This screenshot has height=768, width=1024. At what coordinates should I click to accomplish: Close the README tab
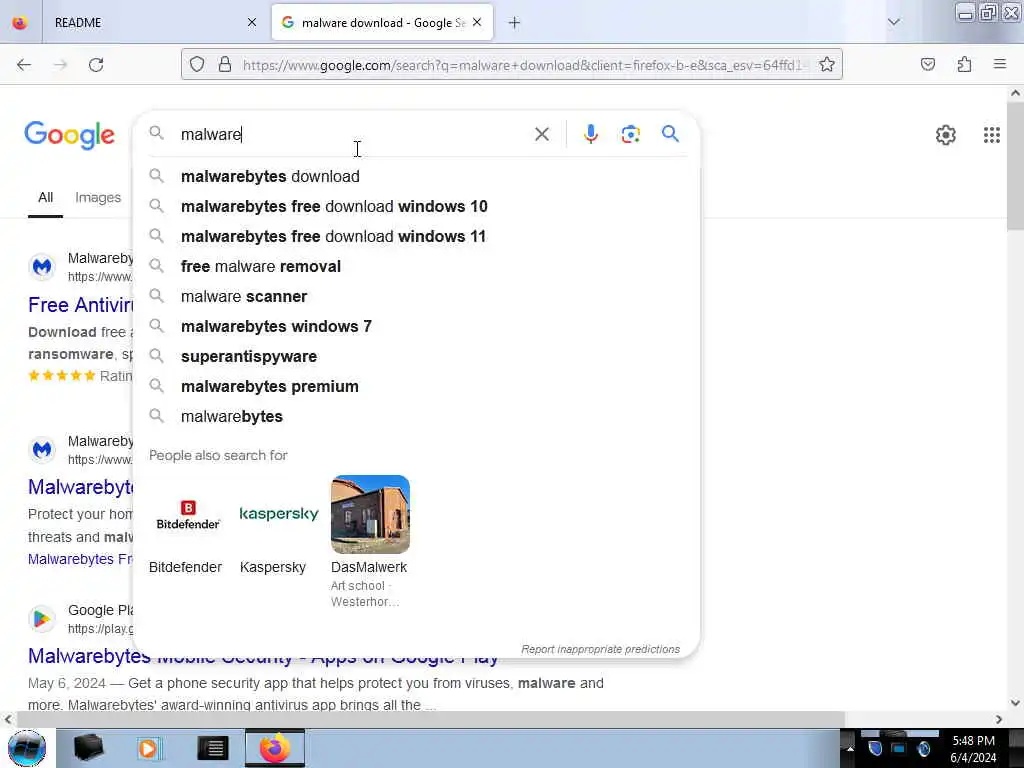tap(252, 22)
